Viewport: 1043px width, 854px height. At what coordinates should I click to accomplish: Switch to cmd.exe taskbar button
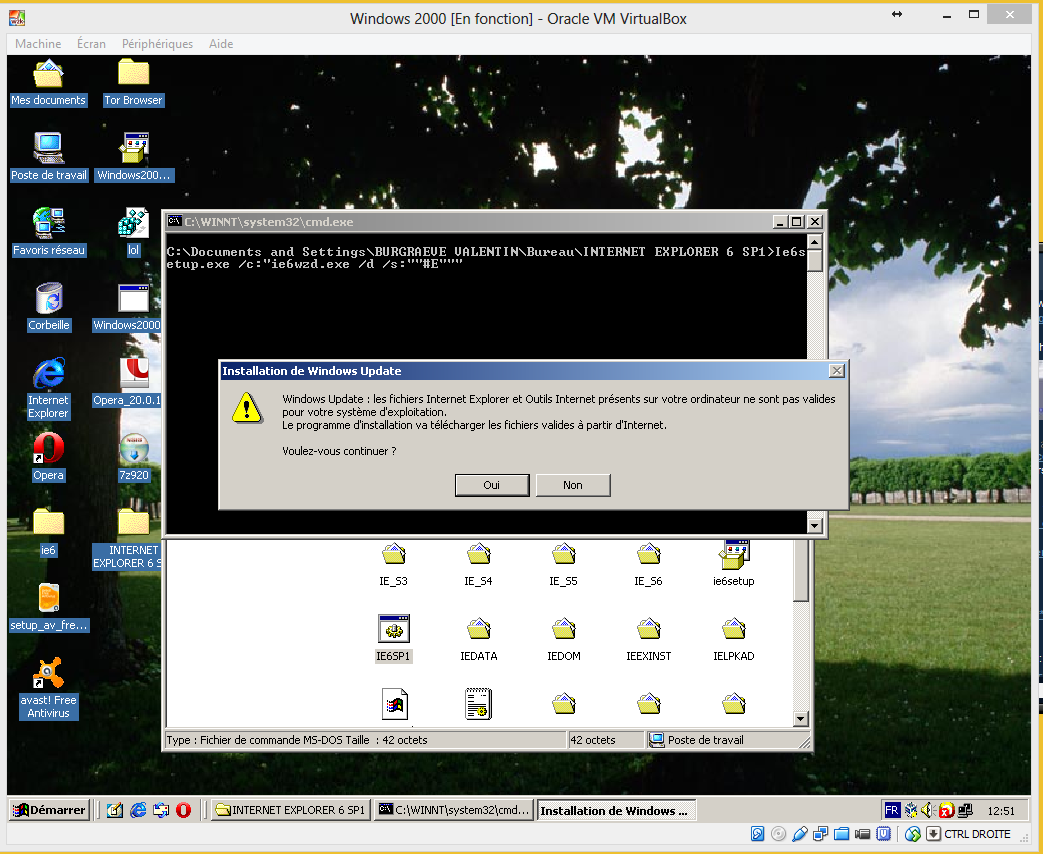454,810
